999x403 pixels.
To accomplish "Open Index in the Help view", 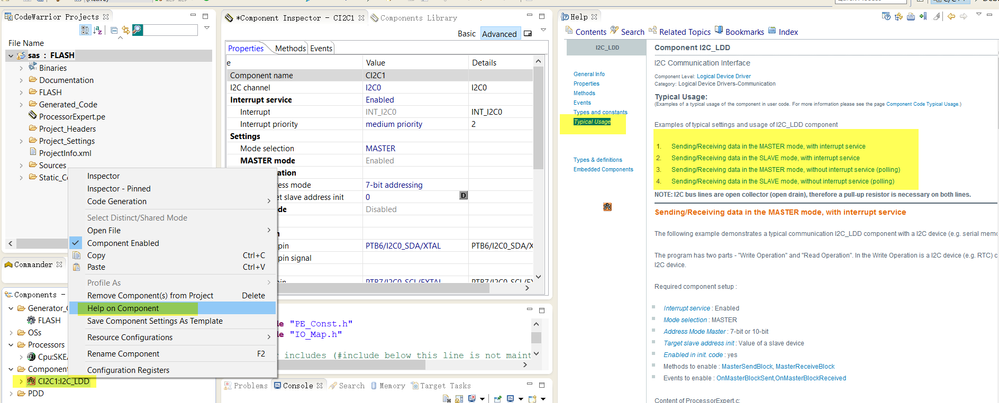I will click(x=782, y=31).
